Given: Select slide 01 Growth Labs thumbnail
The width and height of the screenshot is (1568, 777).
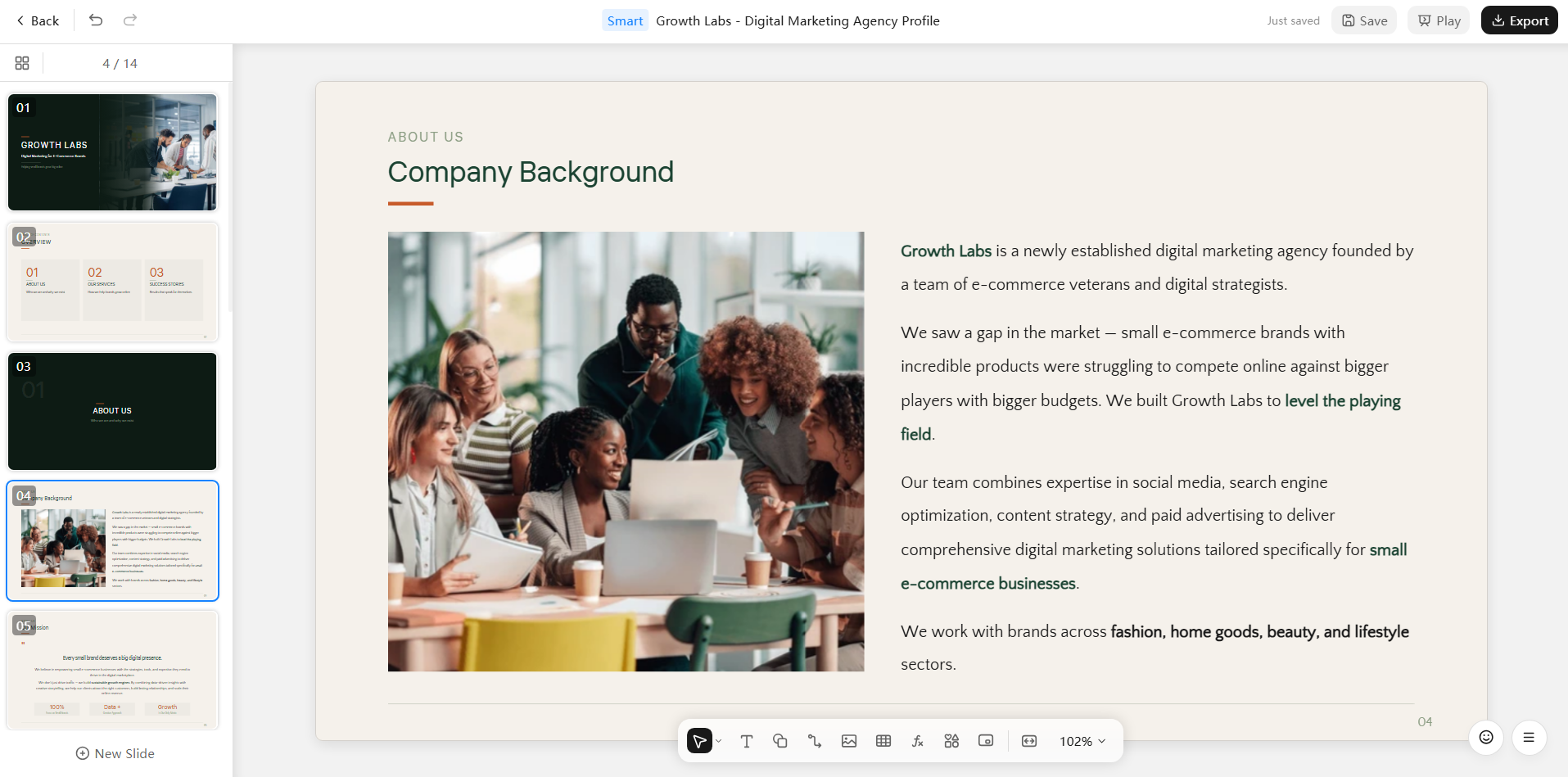Looking at the screenshot, I should tap(112, 152).
